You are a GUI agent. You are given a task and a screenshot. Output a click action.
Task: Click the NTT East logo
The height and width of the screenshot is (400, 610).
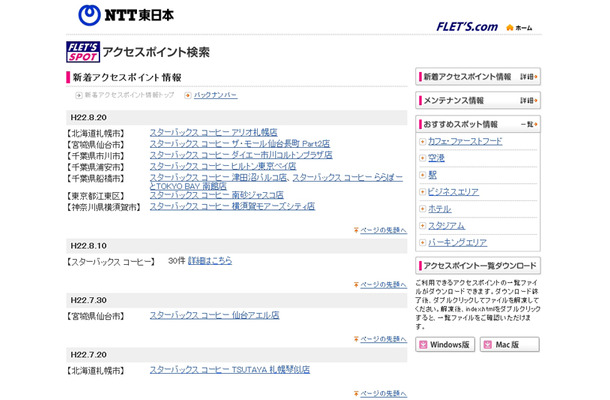coord(126,15)
